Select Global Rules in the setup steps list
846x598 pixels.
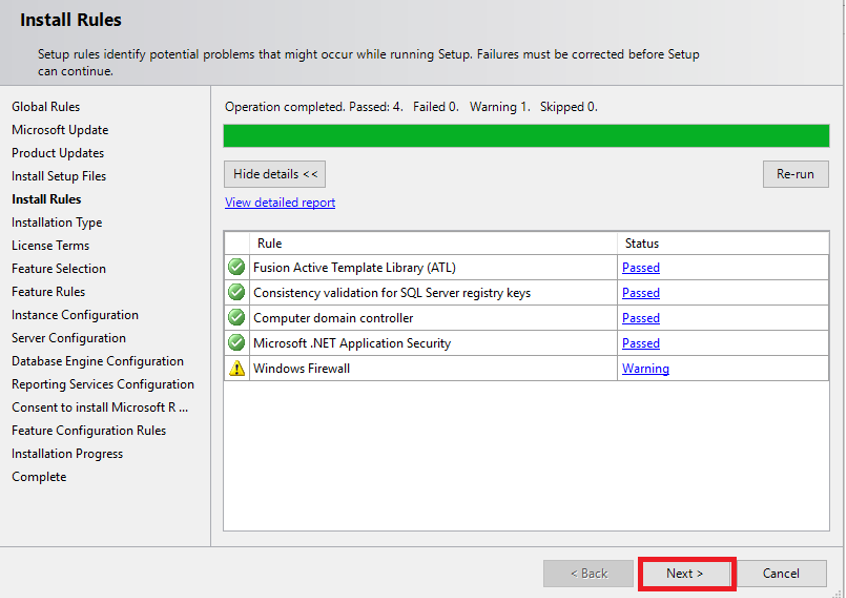[x=46, y=107]
